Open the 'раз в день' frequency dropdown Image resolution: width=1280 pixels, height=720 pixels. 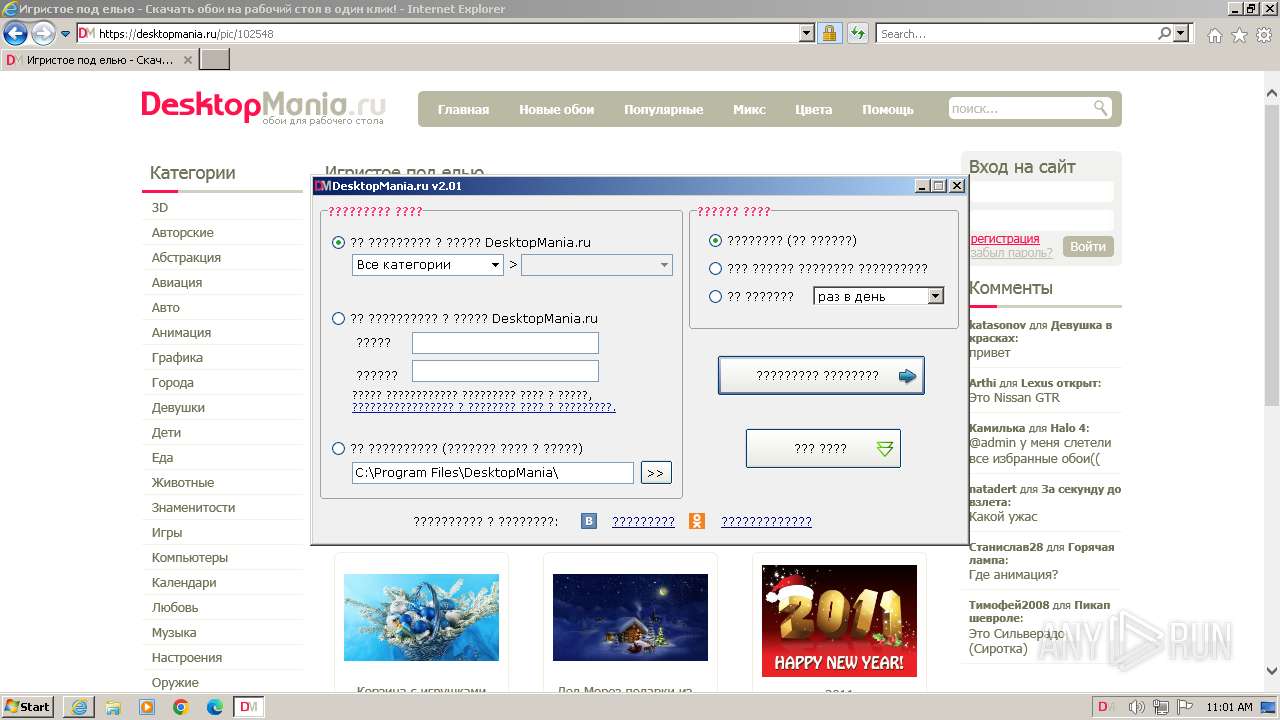879,297
